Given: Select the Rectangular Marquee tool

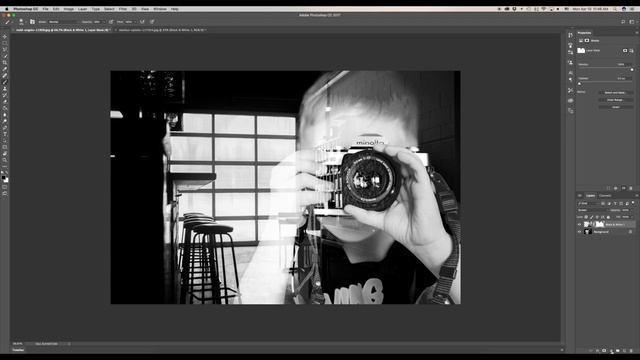Looking at the screenshot, I should 5,43.
